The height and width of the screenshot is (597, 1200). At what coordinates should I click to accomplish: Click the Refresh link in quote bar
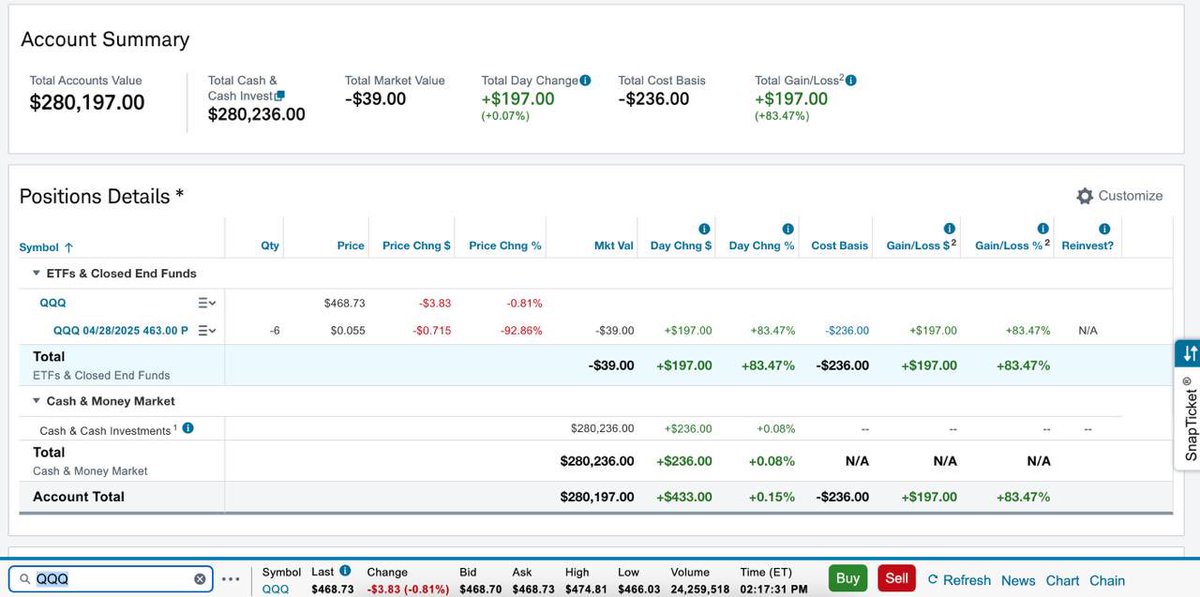[x=967, y=580]
